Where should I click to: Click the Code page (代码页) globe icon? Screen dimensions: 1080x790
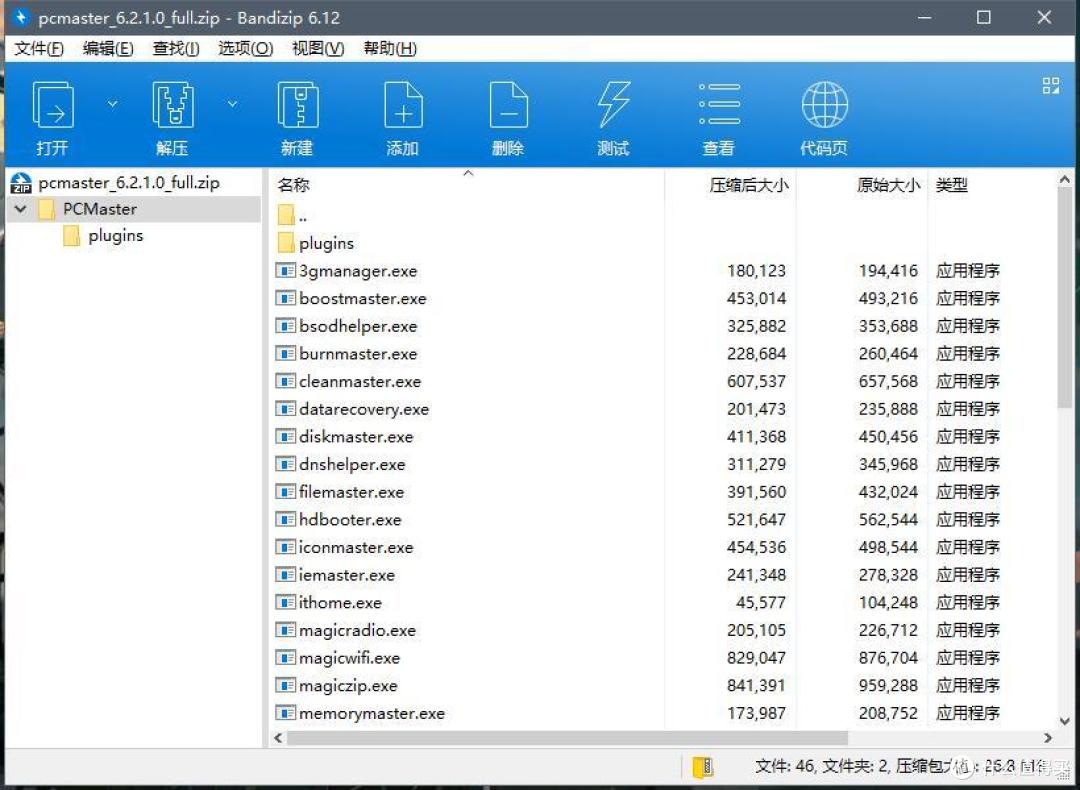pos(824,105)
